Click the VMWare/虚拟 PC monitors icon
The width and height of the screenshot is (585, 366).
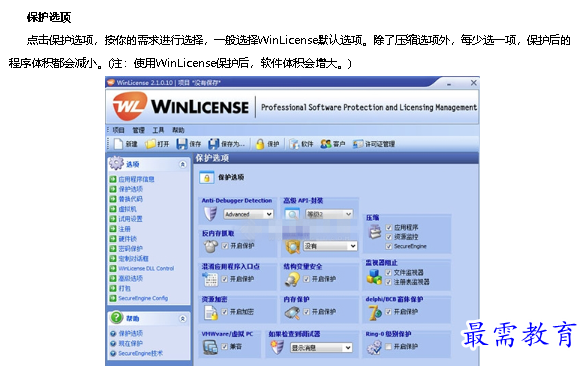(210, 347)
